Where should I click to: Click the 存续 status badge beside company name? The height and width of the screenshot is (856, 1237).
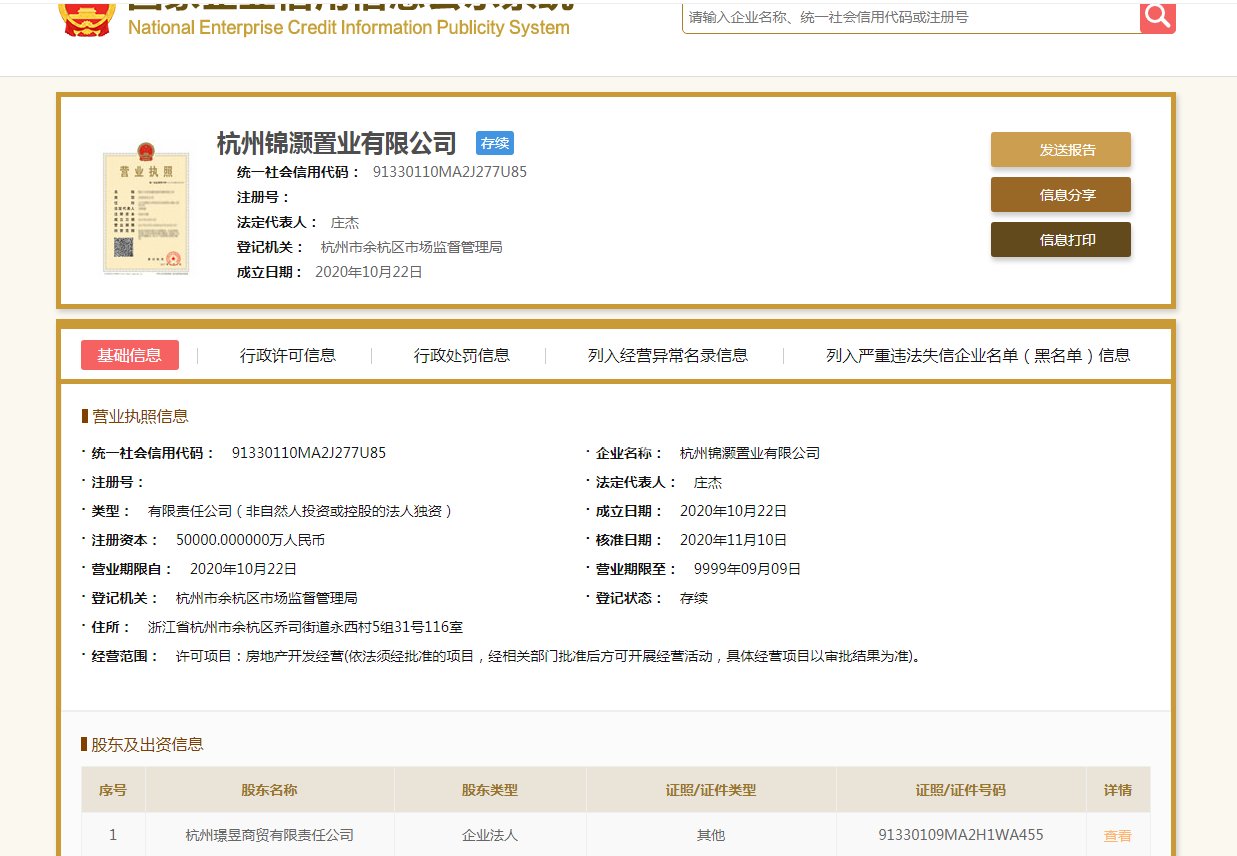tap(495, 143)
